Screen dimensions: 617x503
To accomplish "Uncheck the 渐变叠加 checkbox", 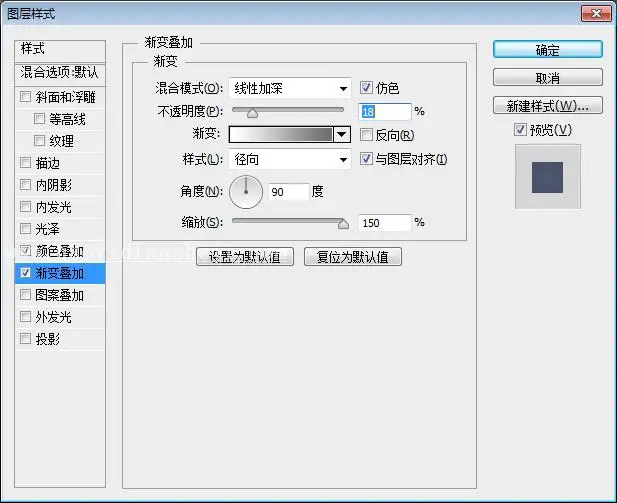I will pos(25,272).
